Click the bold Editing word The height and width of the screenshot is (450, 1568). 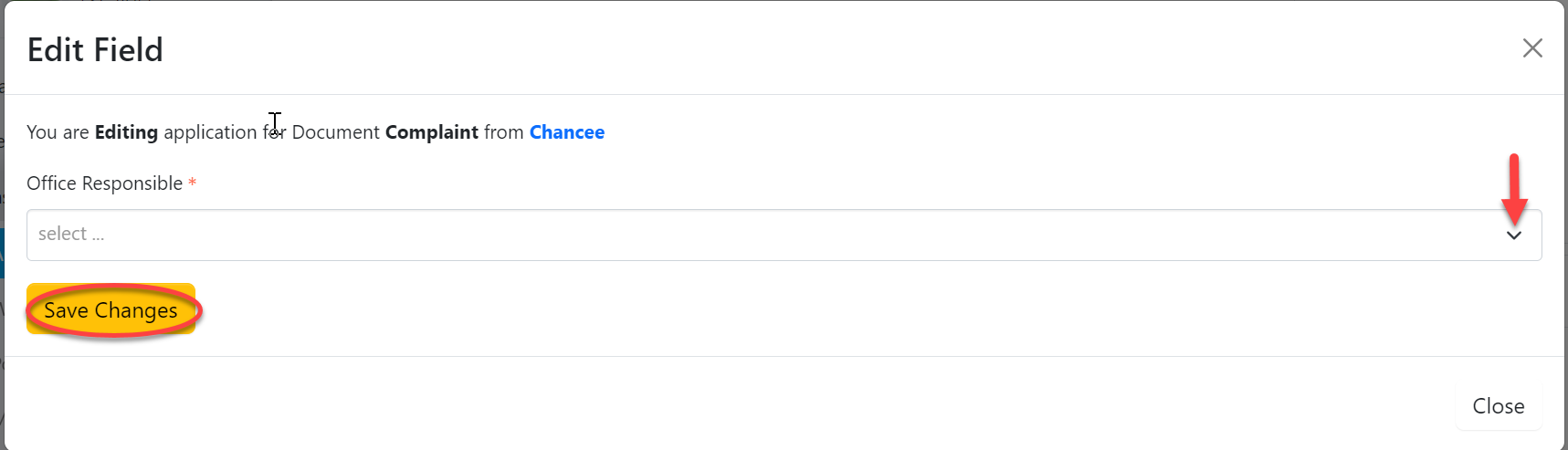coord(126,132)
